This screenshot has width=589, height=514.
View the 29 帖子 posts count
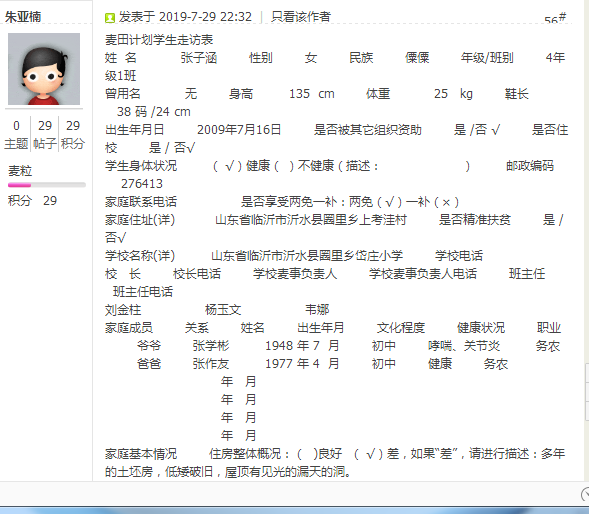coord(45,135)
